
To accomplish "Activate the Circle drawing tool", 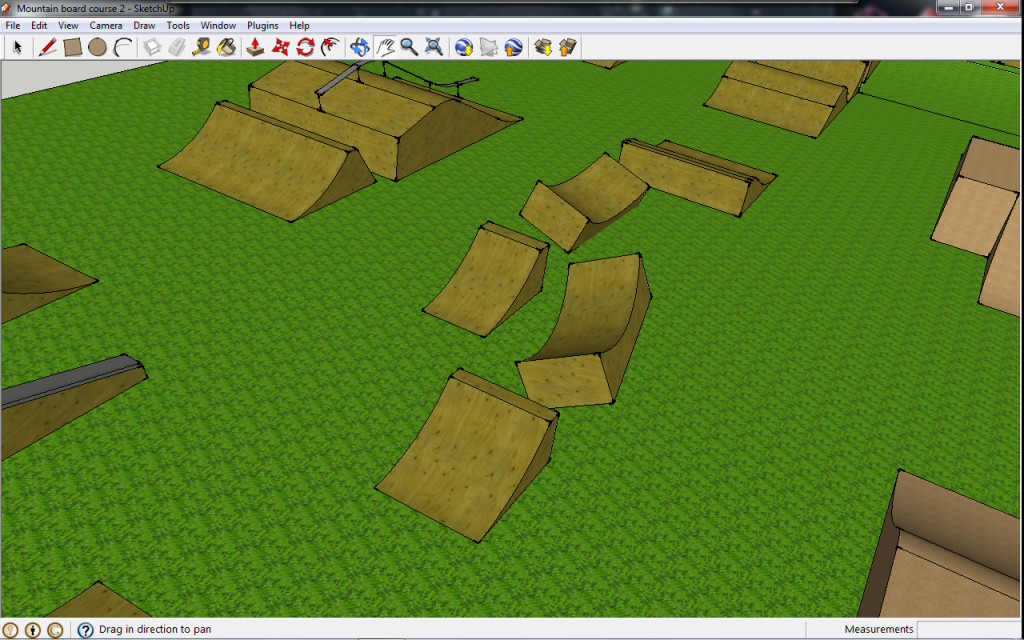I will (x=97, y=47).
